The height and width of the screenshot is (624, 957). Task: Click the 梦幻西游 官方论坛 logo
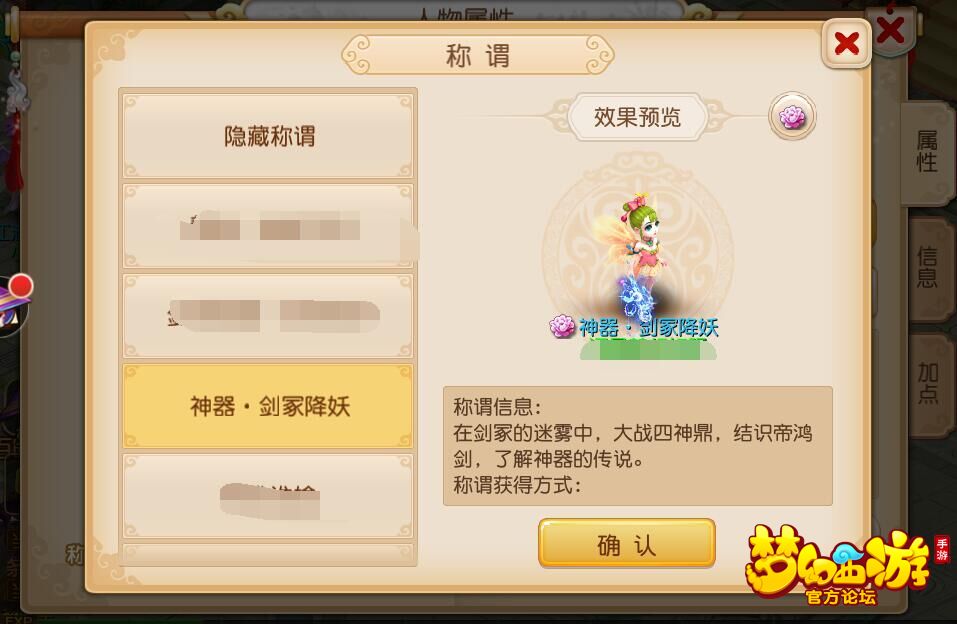point(842,565)
